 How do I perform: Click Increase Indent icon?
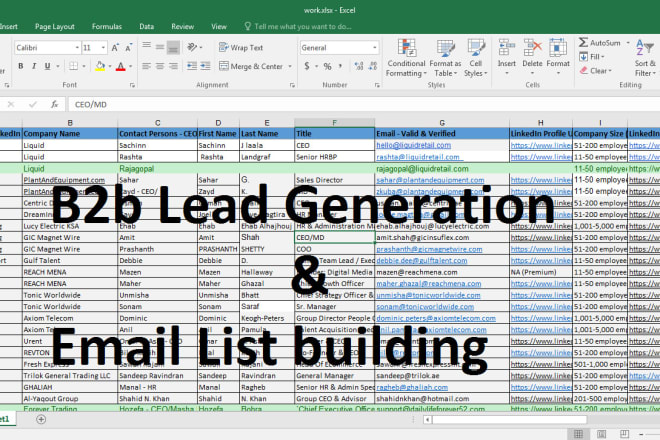click(x=205, y=66)
